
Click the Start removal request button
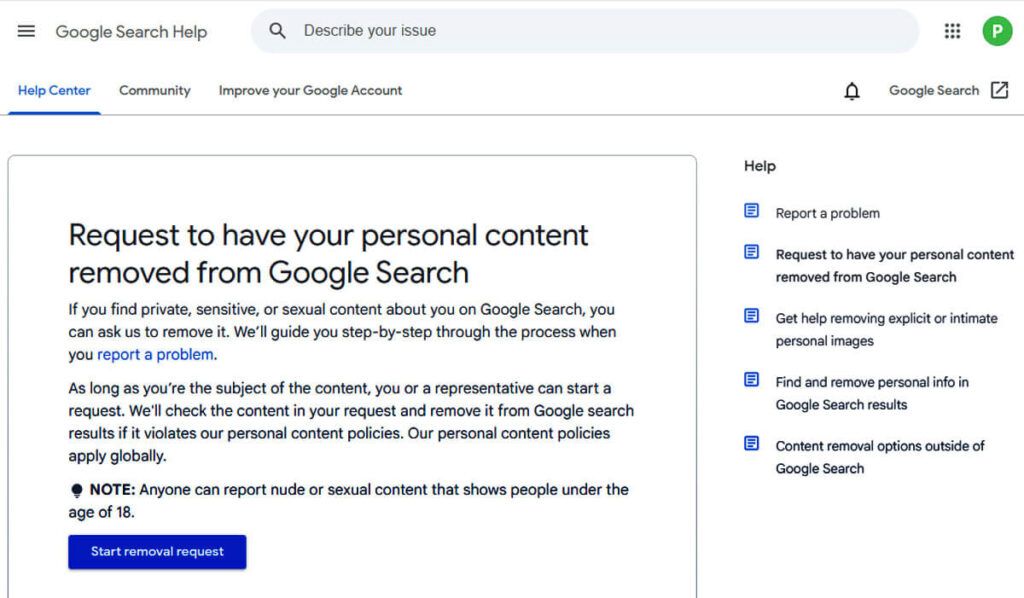tap(157, 551)
